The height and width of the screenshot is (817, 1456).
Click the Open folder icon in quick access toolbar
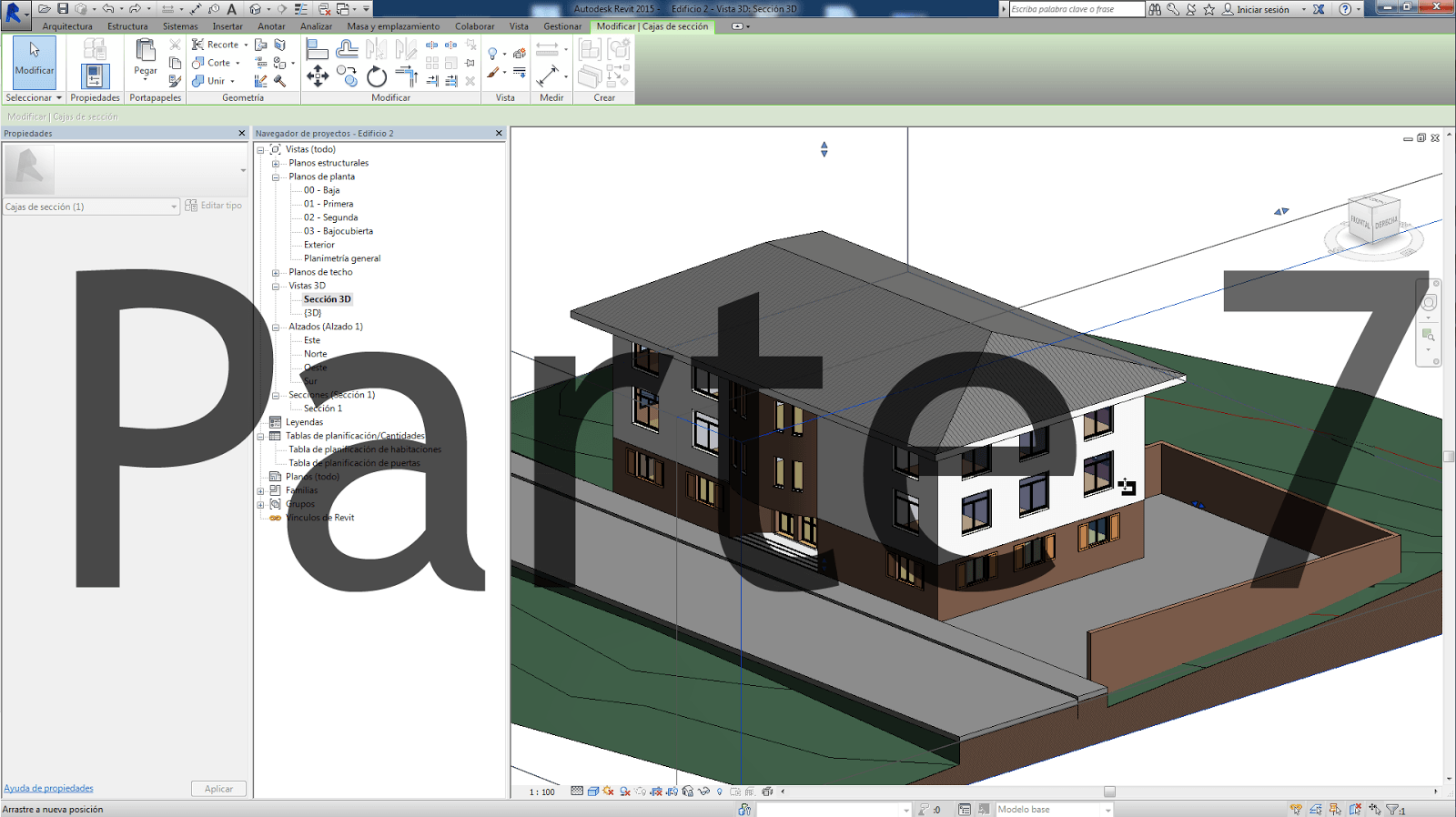tap(44, 9)
